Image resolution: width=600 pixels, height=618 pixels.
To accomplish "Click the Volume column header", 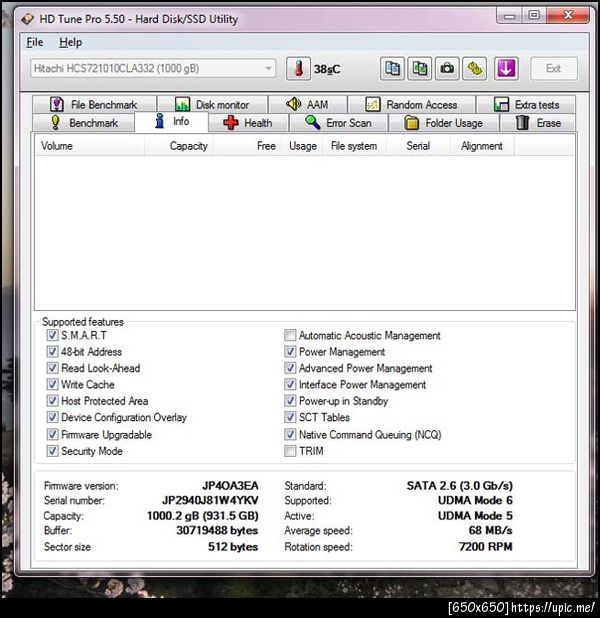I will (x=90, y=146).
